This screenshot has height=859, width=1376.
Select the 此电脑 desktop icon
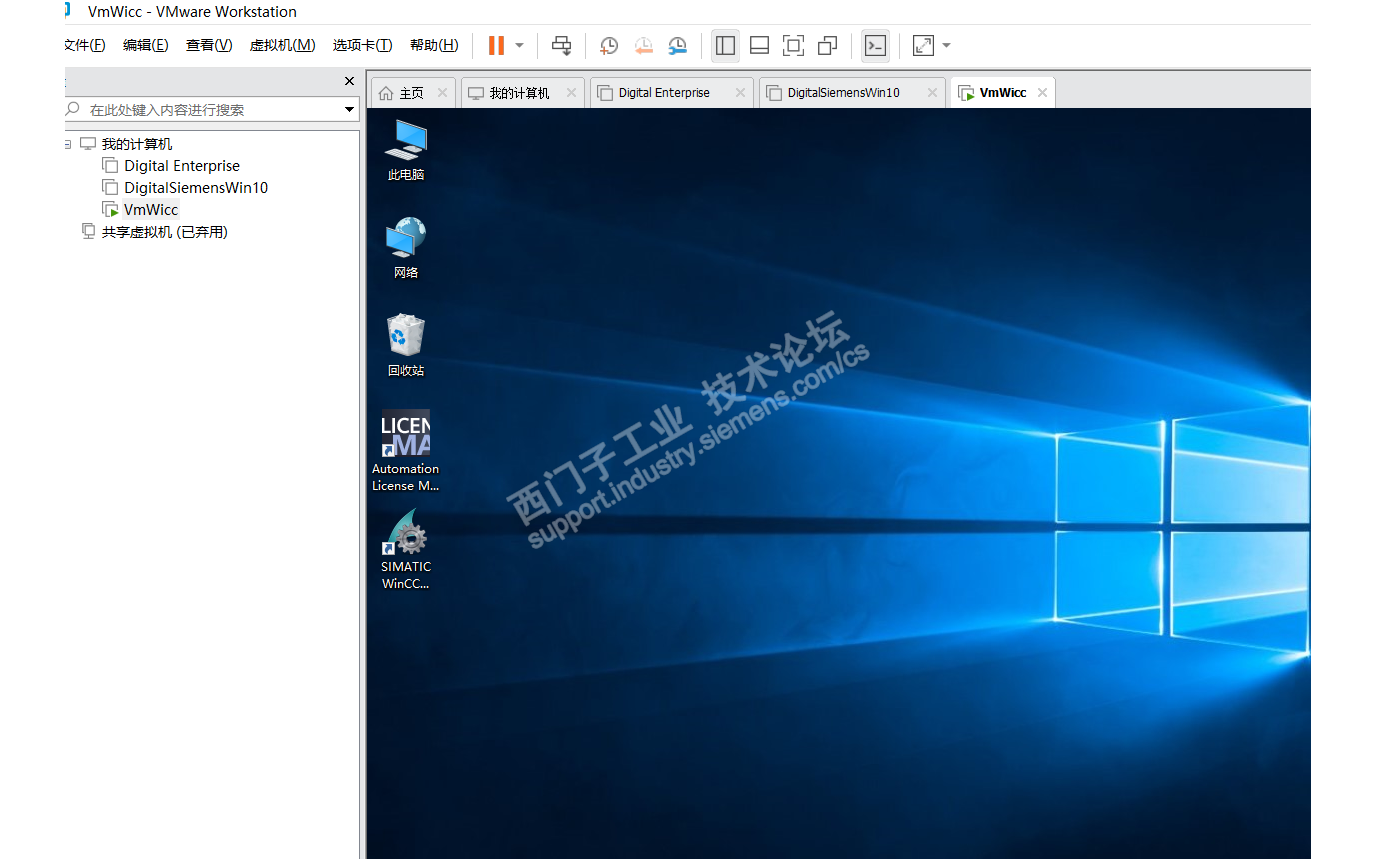click(x=406, y=150)
